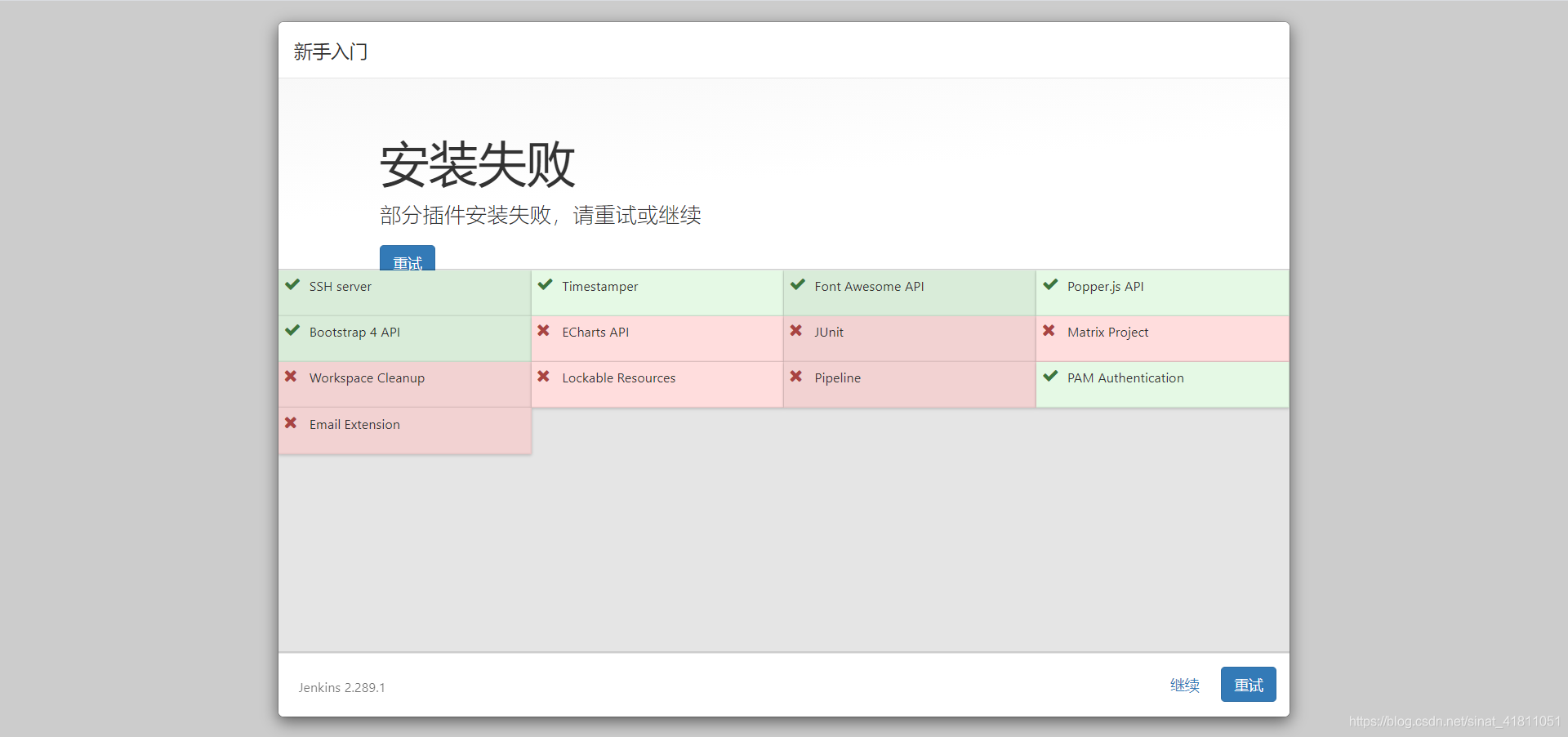Click the failure icon beside Workspace Cleanup
Screen dimensions: 1568x737
pos(292,377)
